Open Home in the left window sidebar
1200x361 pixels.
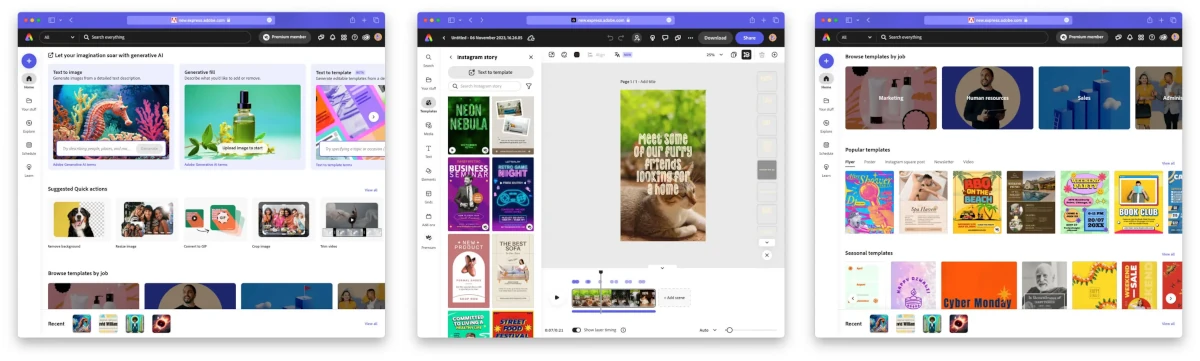(29, 80)
